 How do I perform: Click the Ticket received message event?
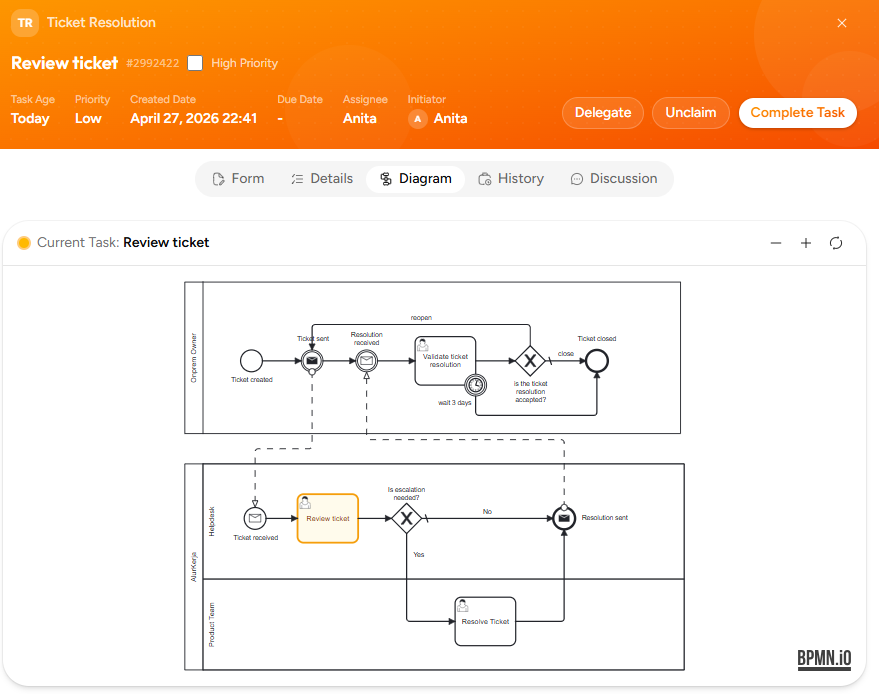(x=255, y=518)
